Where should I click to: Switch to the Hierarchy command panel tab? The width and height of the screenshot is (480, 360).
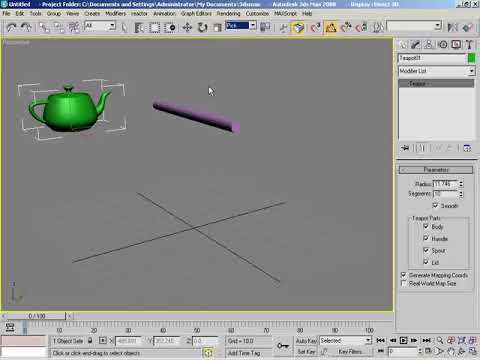(x=429, y=45)
